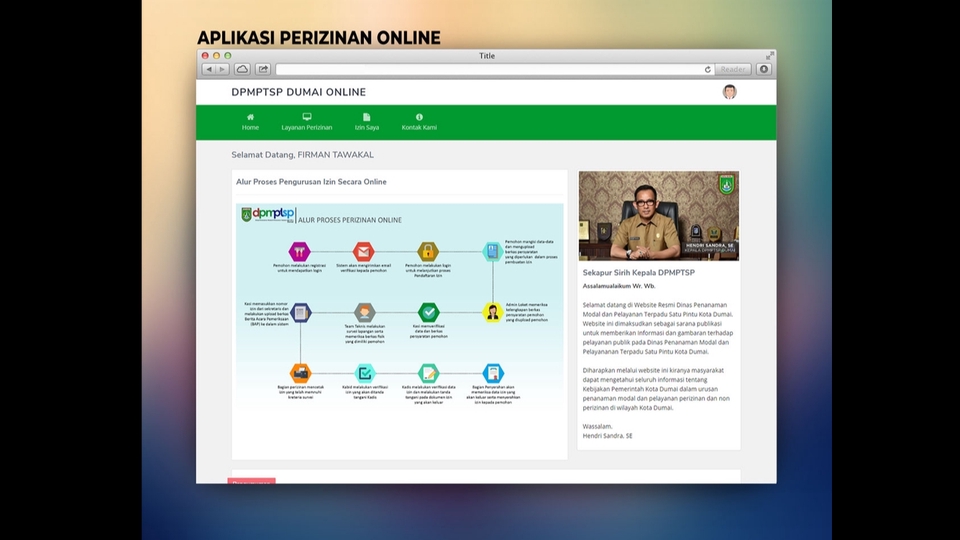
Task: Click the red label at page bottom
Action: tap(252, 481)
